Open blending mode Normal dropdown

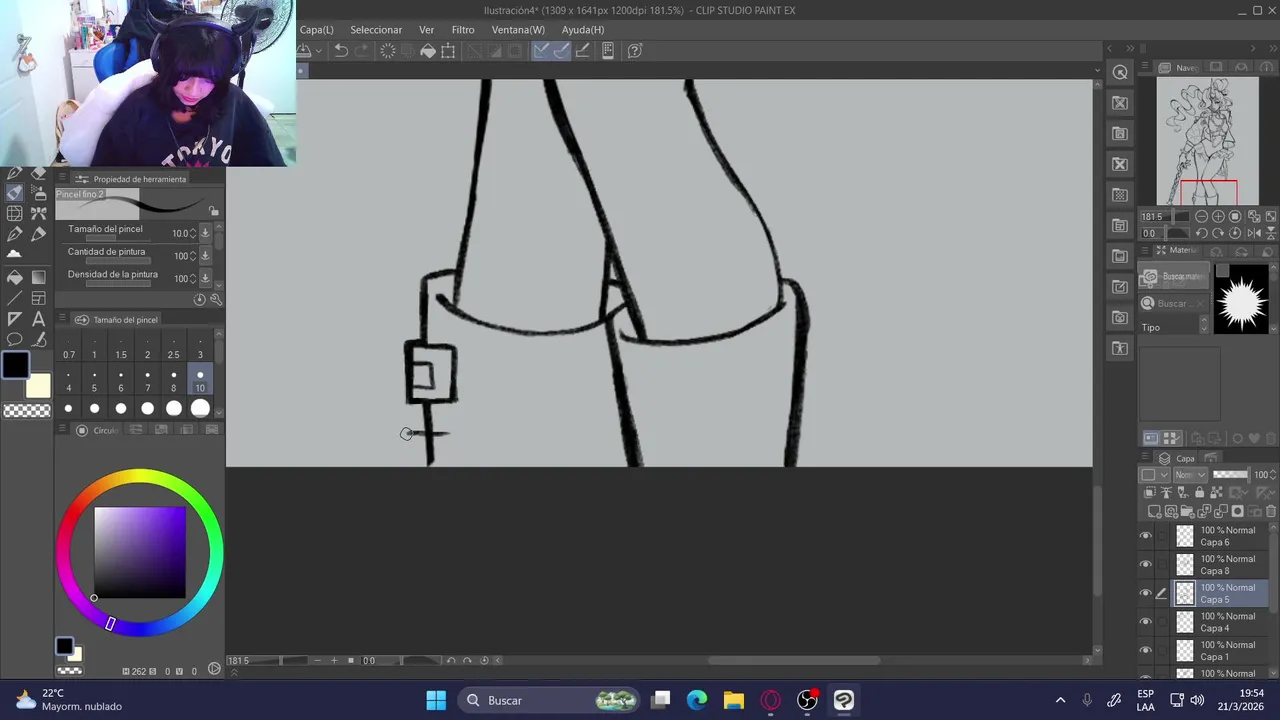pyautogui.click(x=1191, y=475)
